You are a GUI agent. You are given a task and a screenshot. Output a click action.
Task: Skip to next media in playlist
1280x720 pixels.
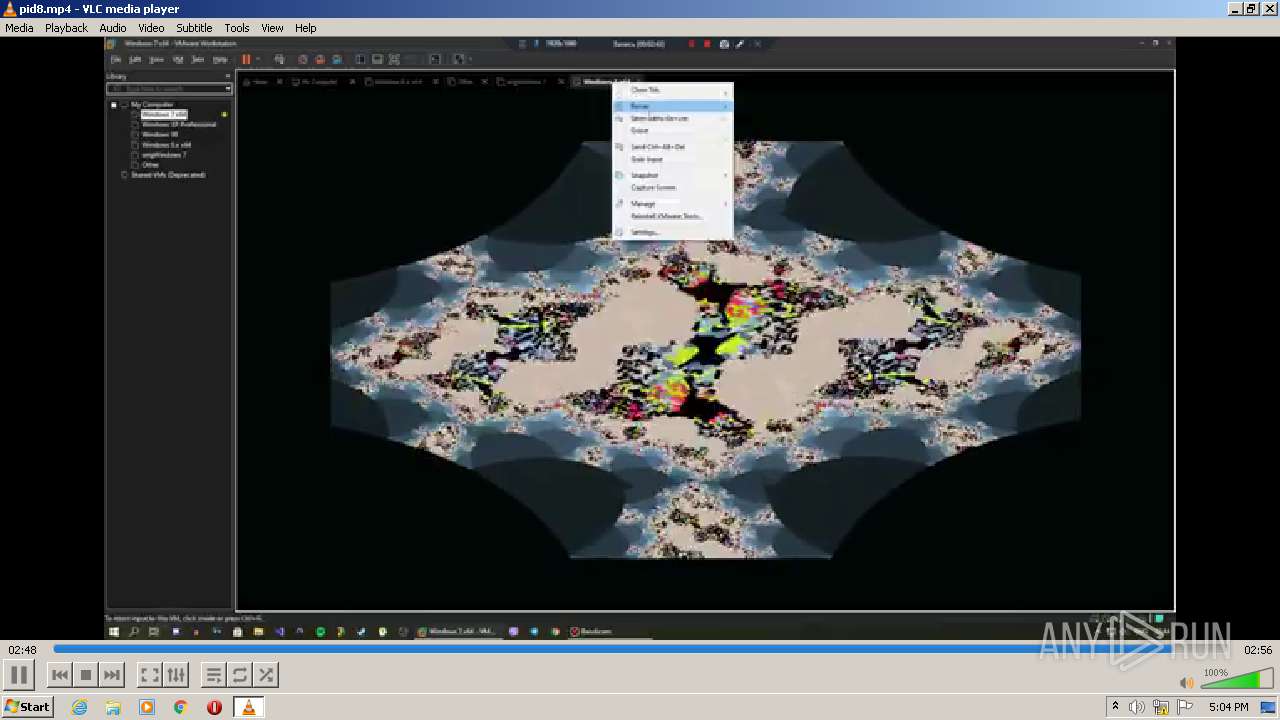pos(112,675)
